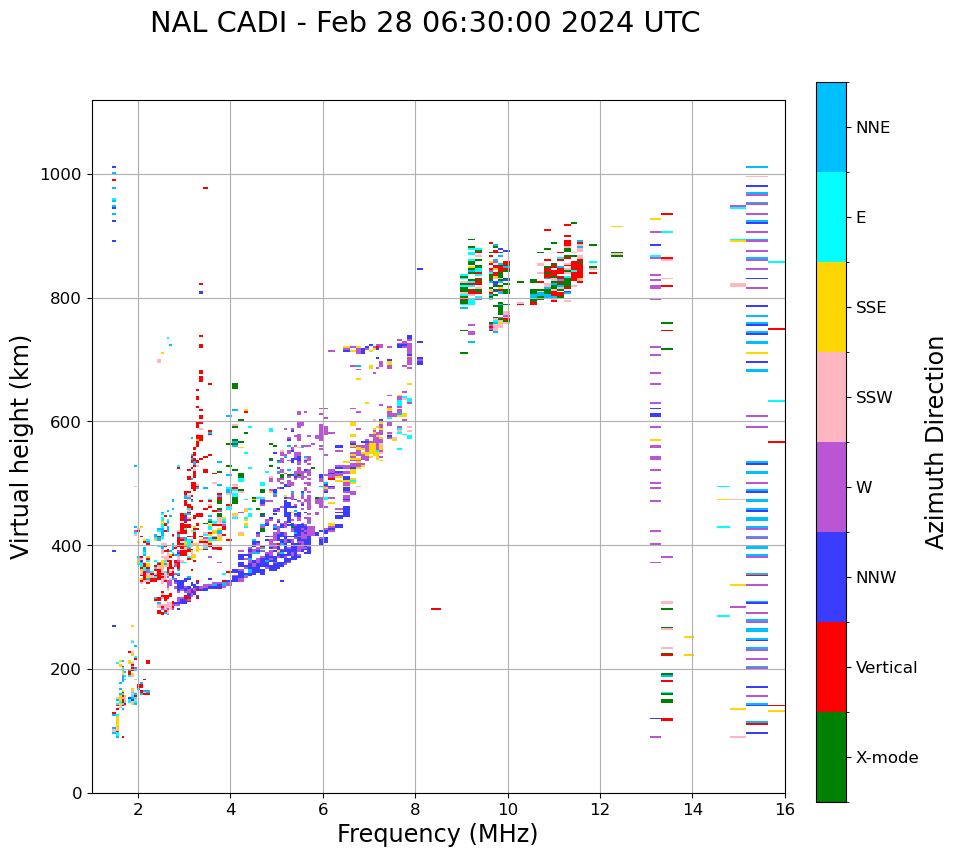Select the Virtual height (km) axis label

[x=21, y=447]
